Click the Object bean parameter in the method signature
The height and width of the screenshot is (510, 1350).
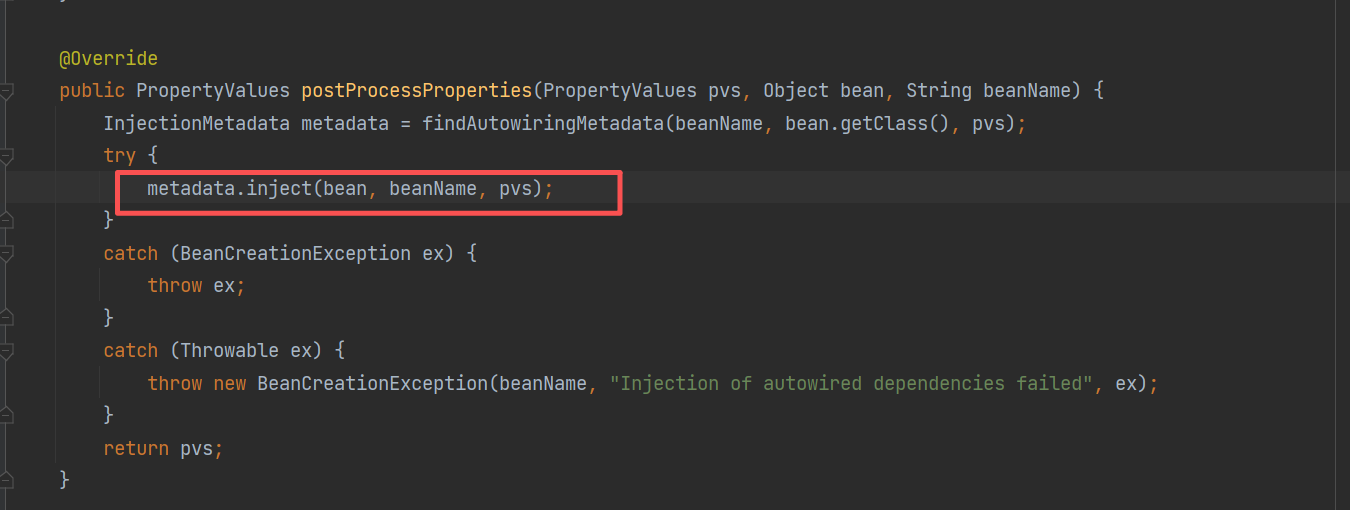click(824, 91)
